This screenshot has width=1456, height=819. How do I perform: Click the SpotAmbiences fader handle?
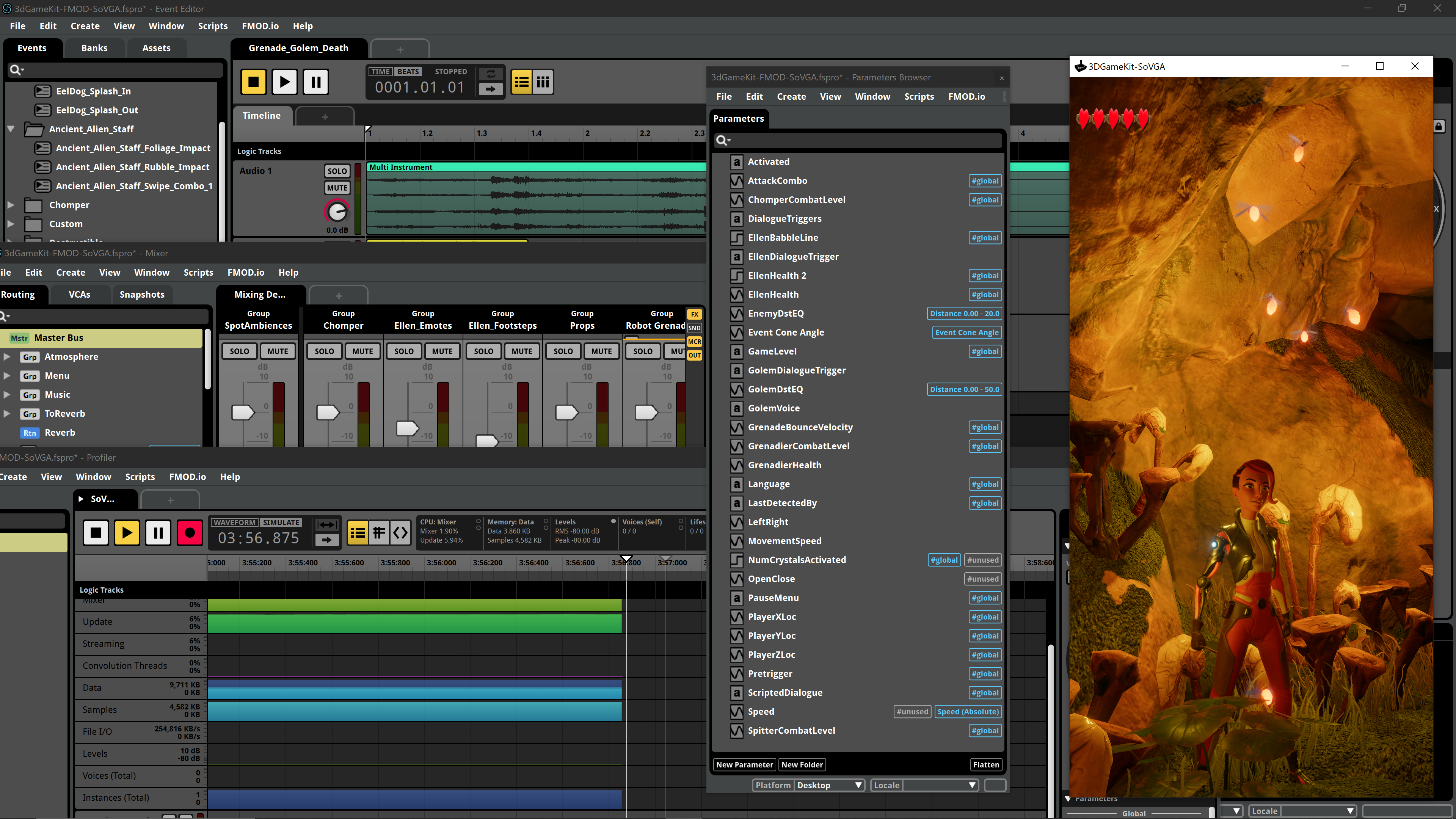click(x=243, y=413)
